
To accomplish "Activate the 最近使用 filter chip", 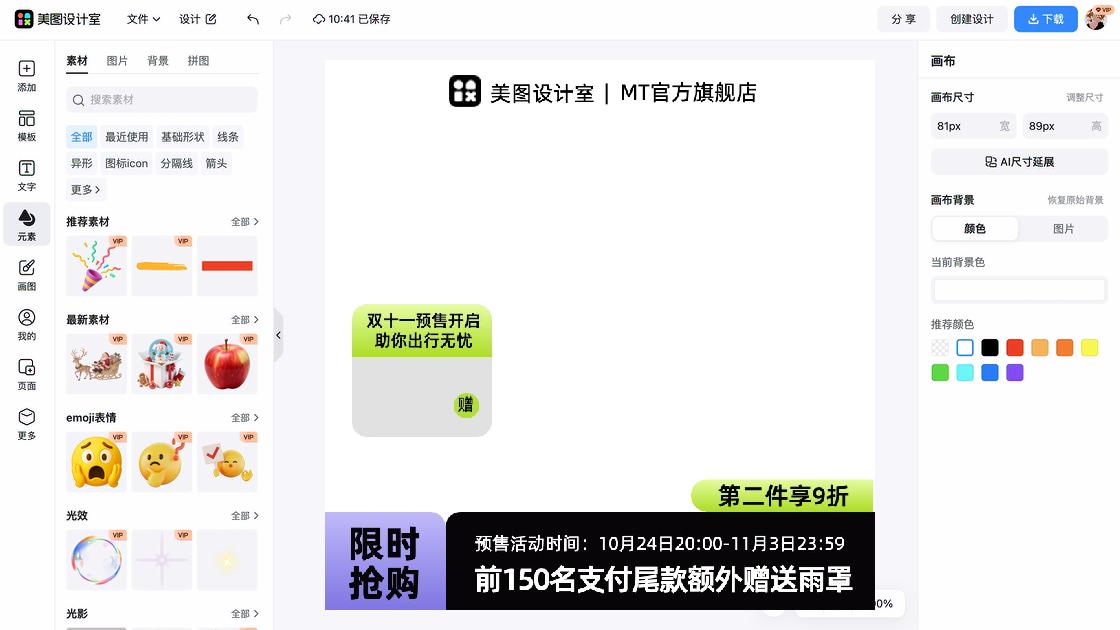I will coord(126,136).
